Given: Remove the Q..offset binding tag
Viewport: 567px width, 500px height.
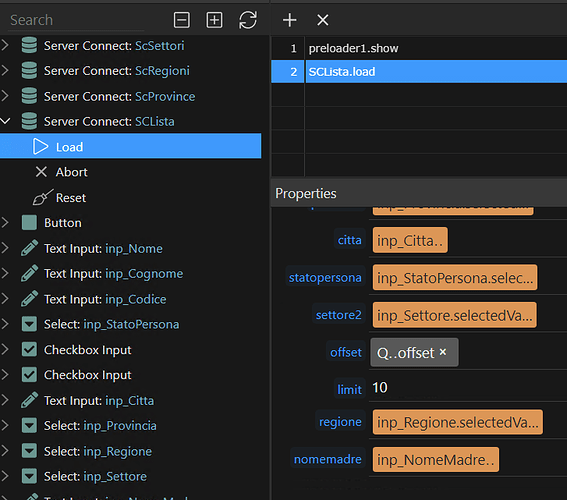Looking at the screenshot, I should [443, 352].
